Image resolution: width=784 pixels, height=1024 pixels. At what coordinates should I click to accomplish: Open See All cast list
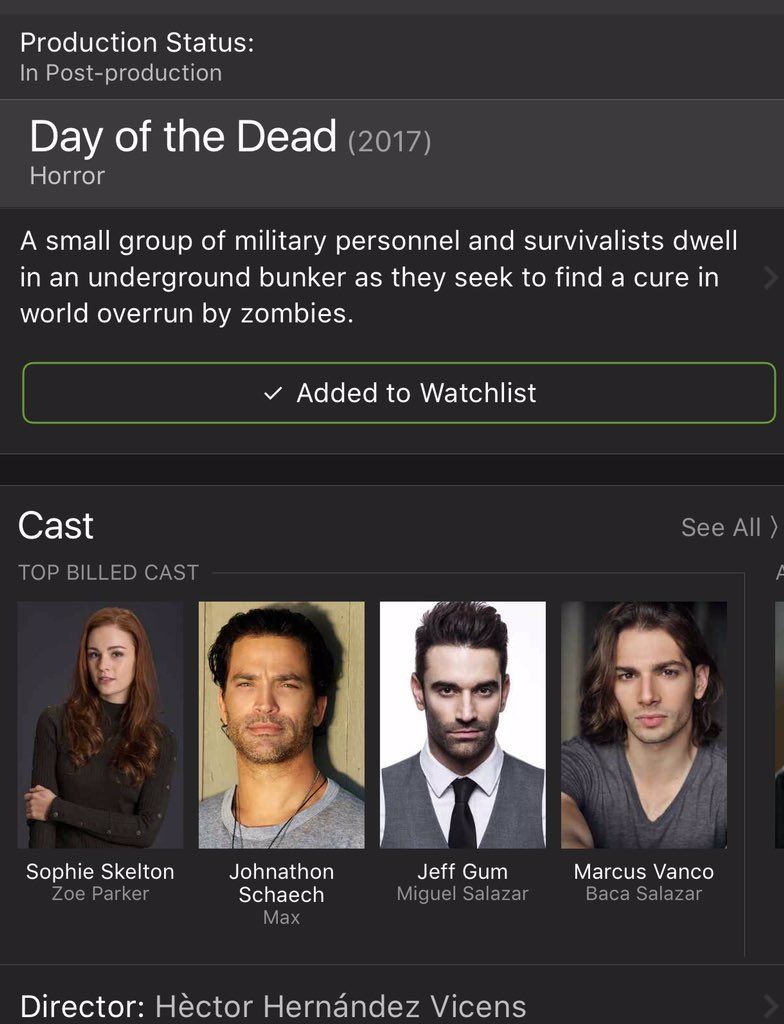coord(721,527)
